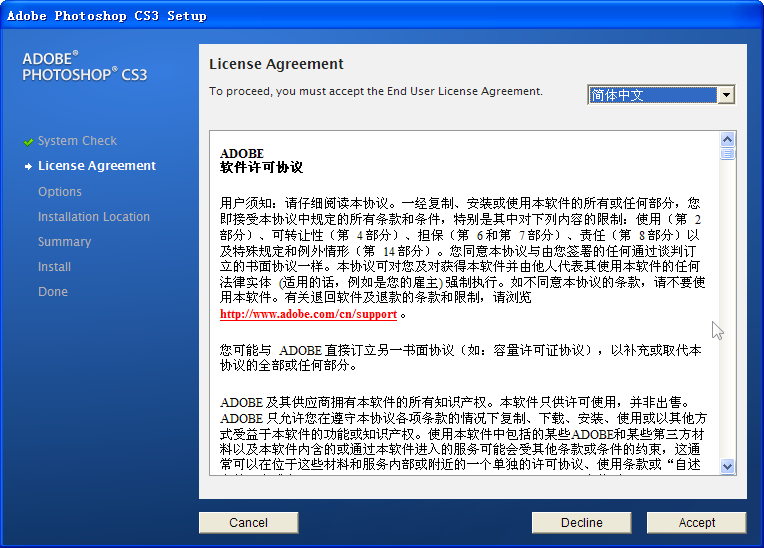This screenshot has width=764, height=548.
Task: Select the Install step
Action: [55, 266]
